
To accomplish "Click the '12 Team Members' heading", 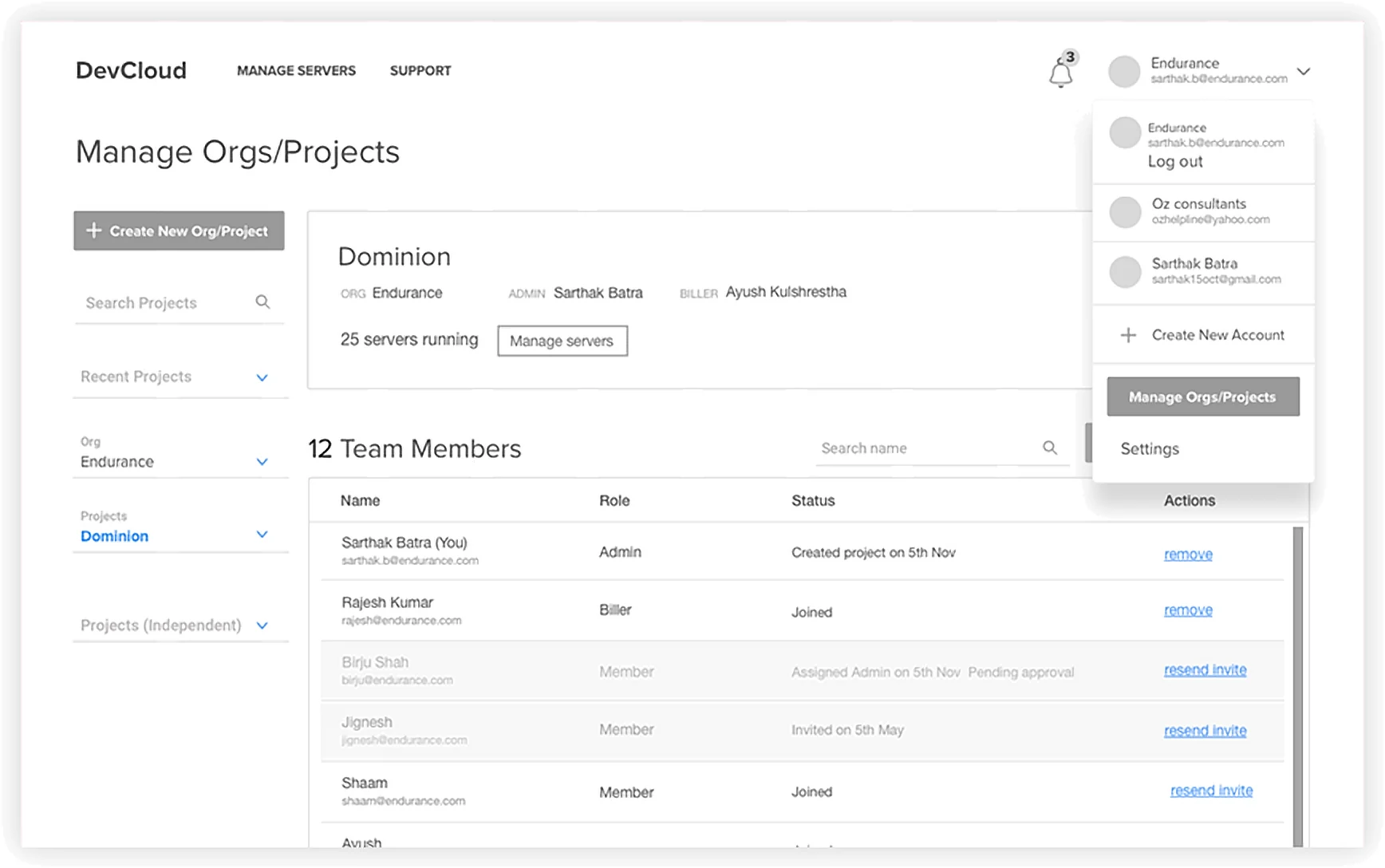I will [415, 448].
